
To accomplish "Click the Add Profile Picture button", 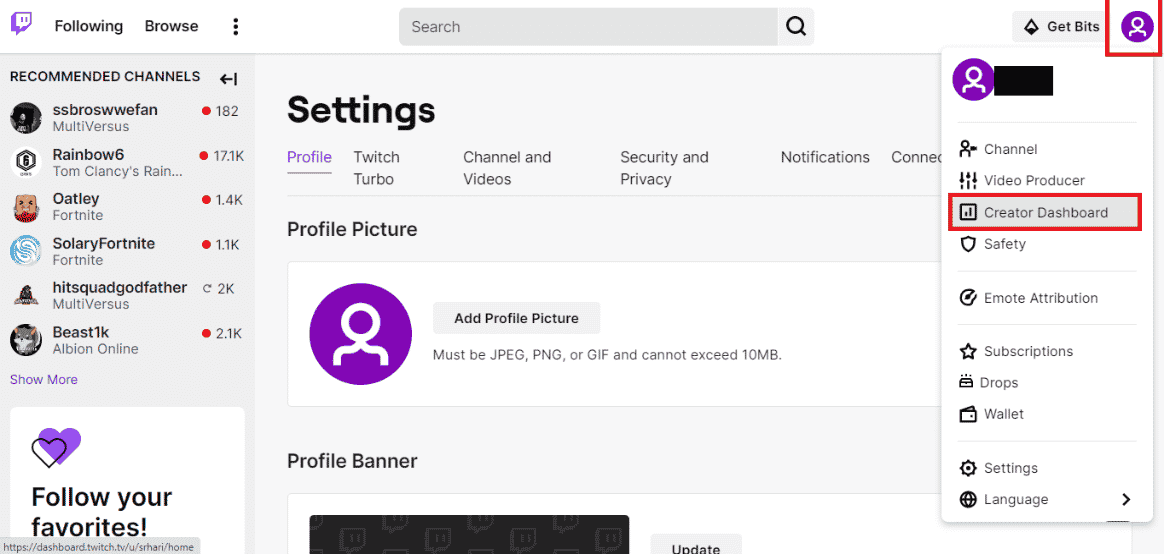I will pos(517,318).
